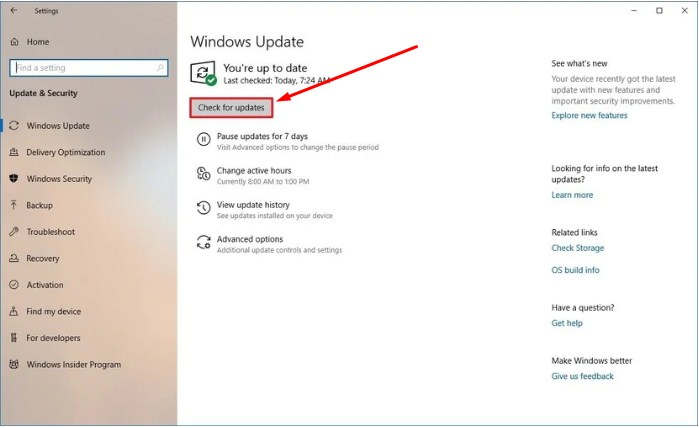699x428 pixels.
Task: Click the Recovery icon
Action: (14, 258)
